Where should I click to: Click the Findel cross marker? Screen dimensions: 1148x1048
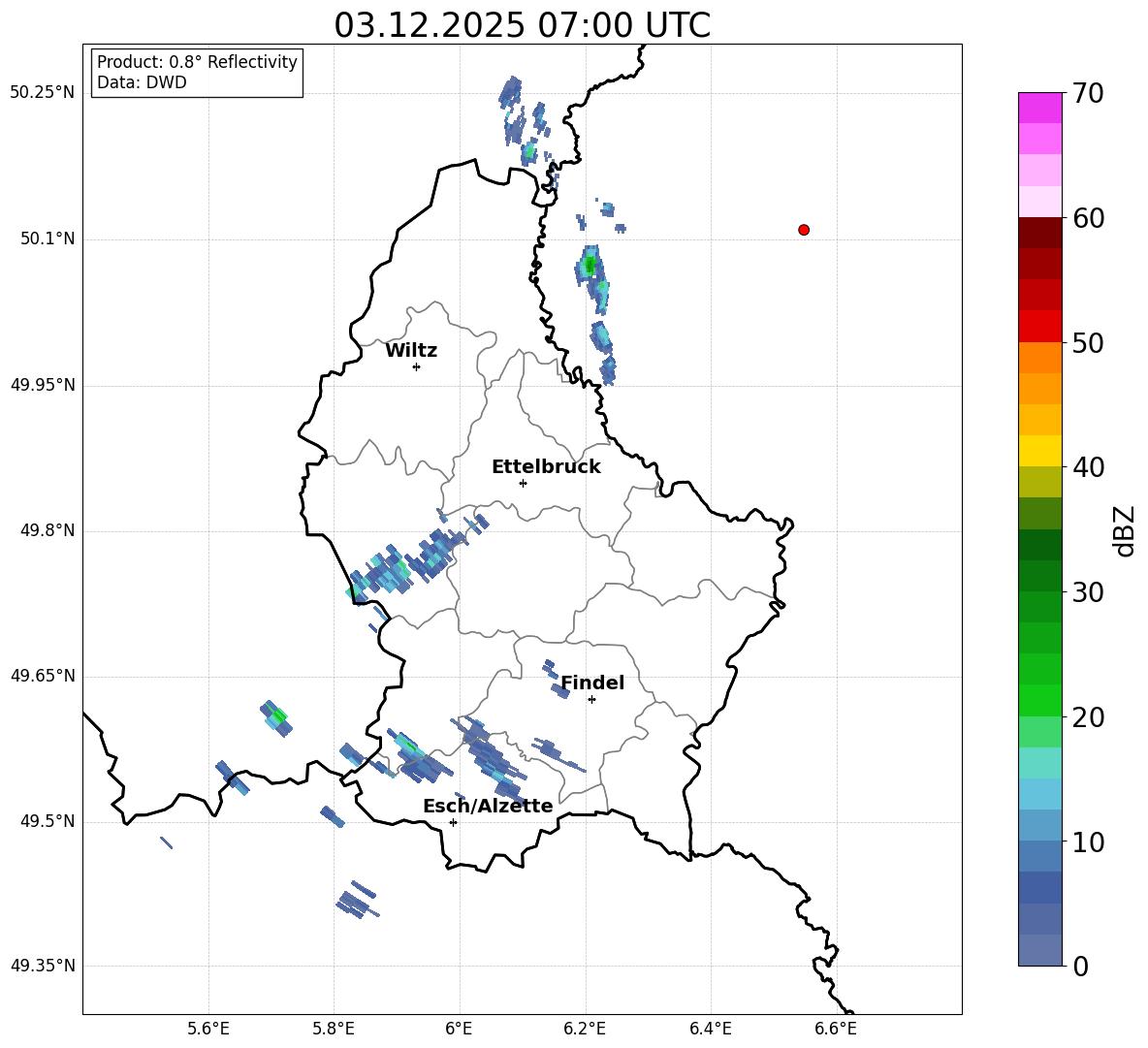(591, 700)
